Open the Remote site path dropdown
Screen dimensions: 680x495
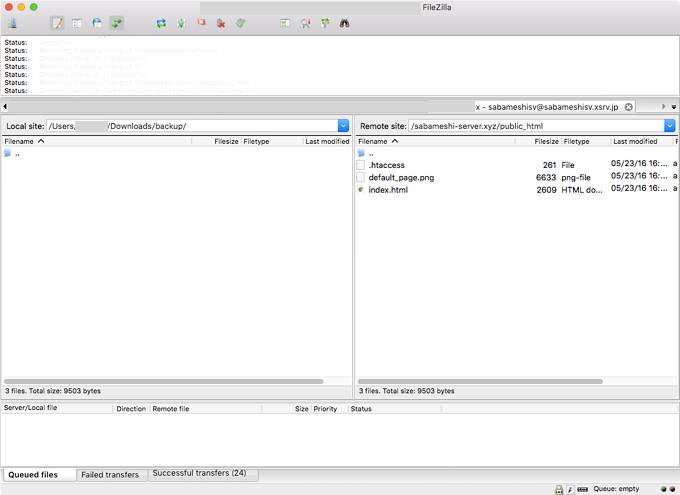(x=670, y=126)
